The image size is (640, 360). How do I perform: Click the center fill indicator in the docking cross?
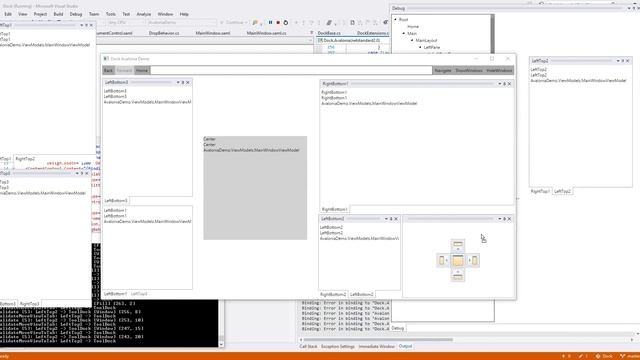pos(458,260)
